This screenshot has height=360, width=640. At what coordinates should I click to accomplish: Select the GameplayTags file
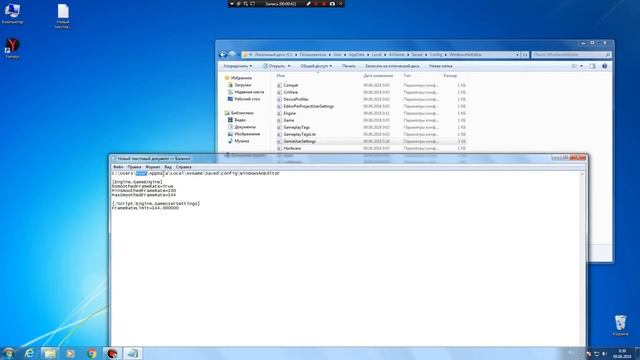tap(297, 127)
